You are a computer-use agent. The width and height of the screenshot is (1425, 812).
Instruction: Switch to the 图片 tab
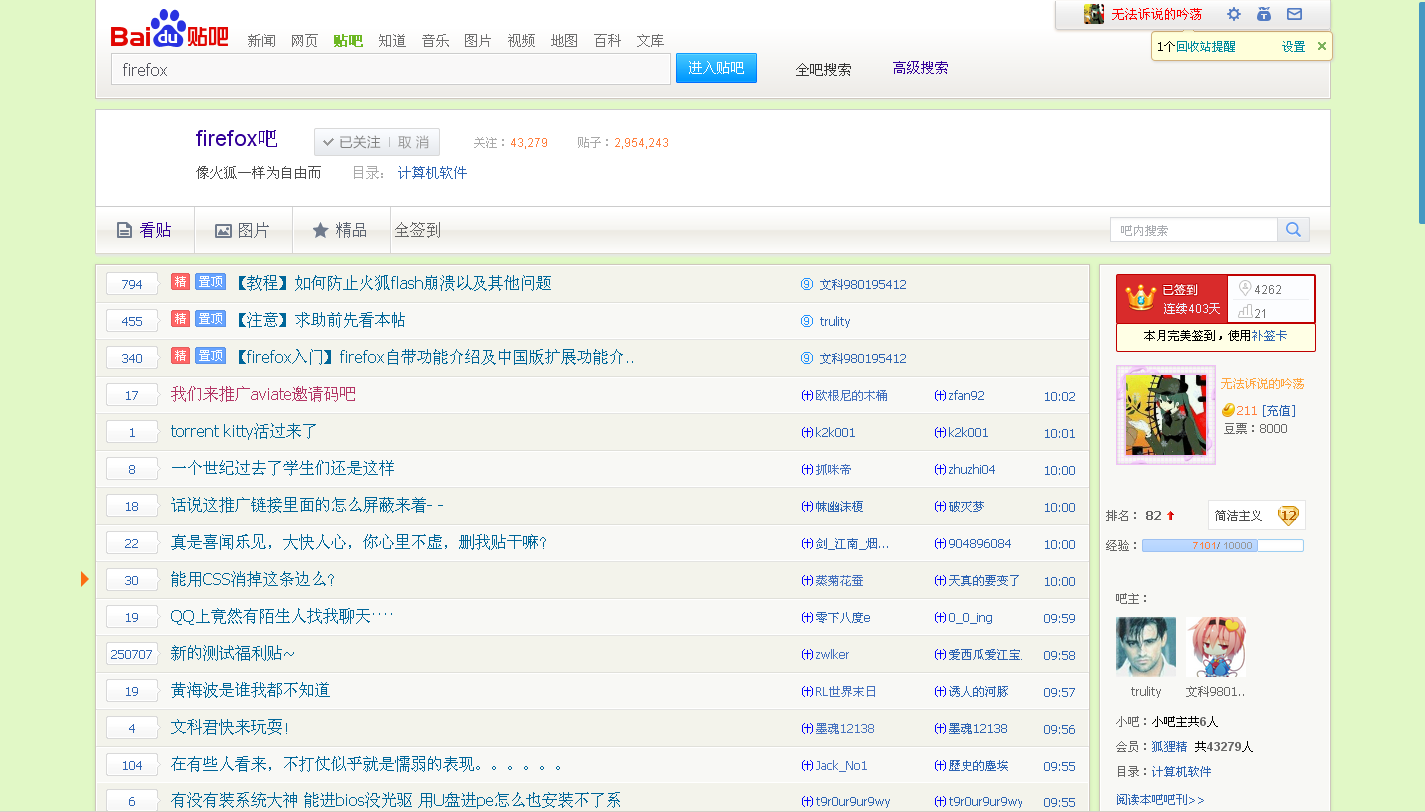[x=243, y=230]
